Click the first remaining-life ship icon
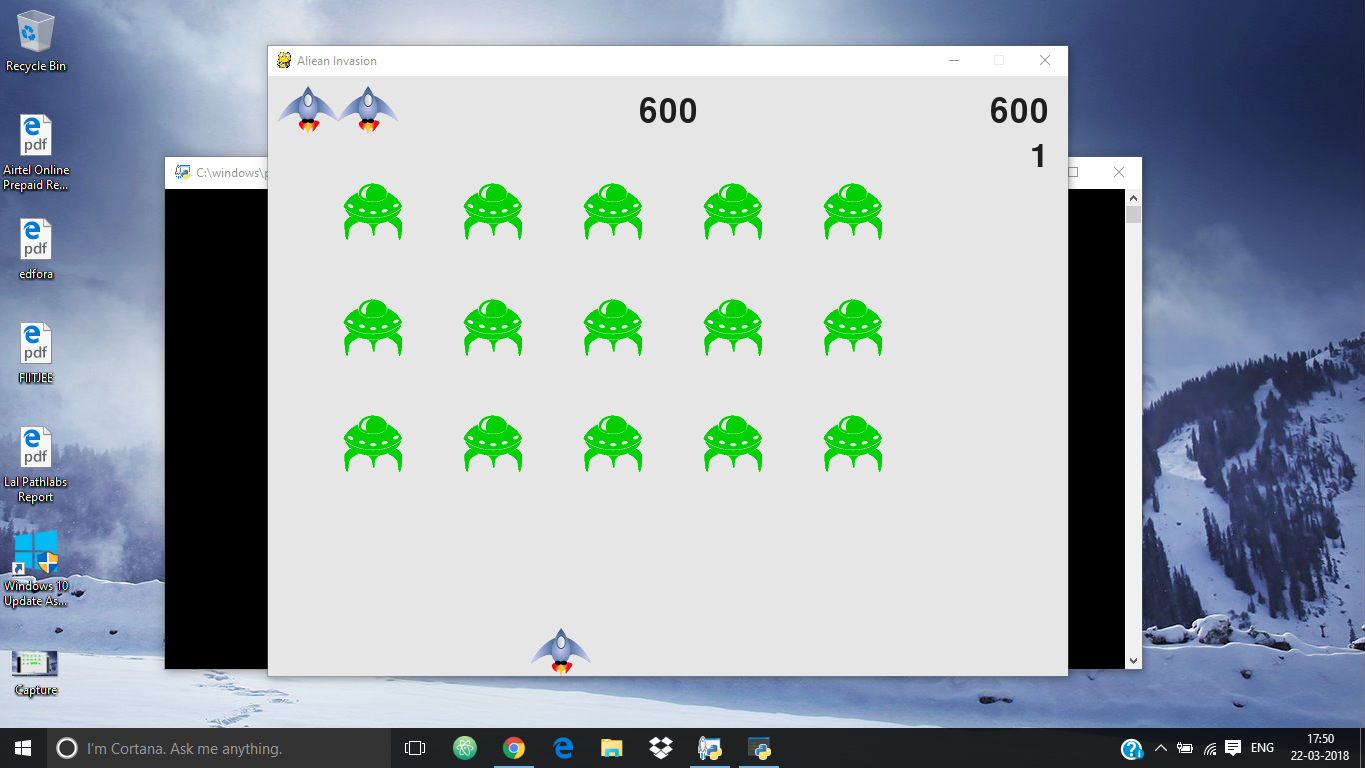This screenshot has width=1365, height=768. pyautogui.click(x=308, y=110)
